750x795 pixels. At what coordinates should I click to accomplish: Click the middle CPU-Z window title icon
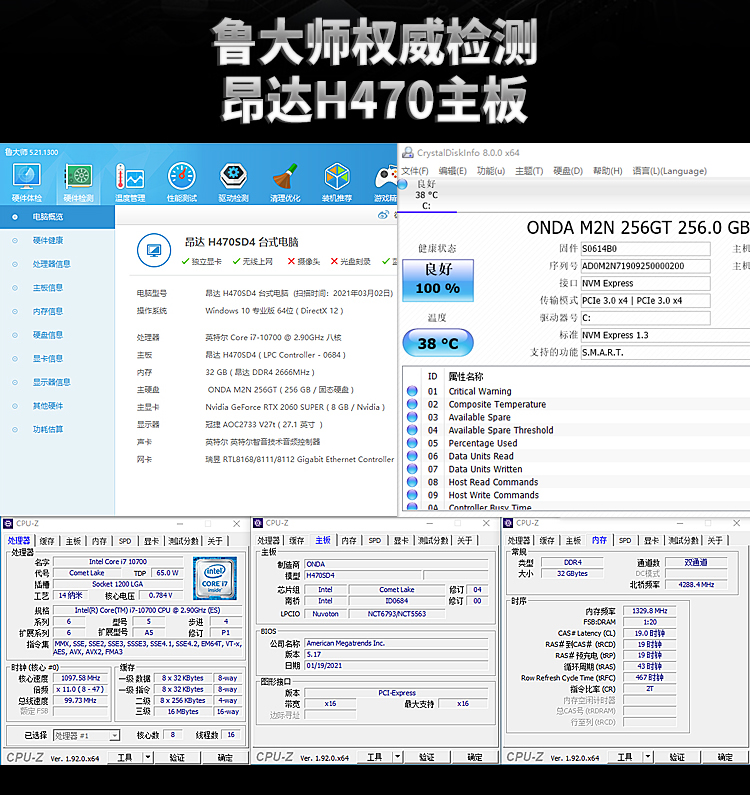[x=258, y=523]
